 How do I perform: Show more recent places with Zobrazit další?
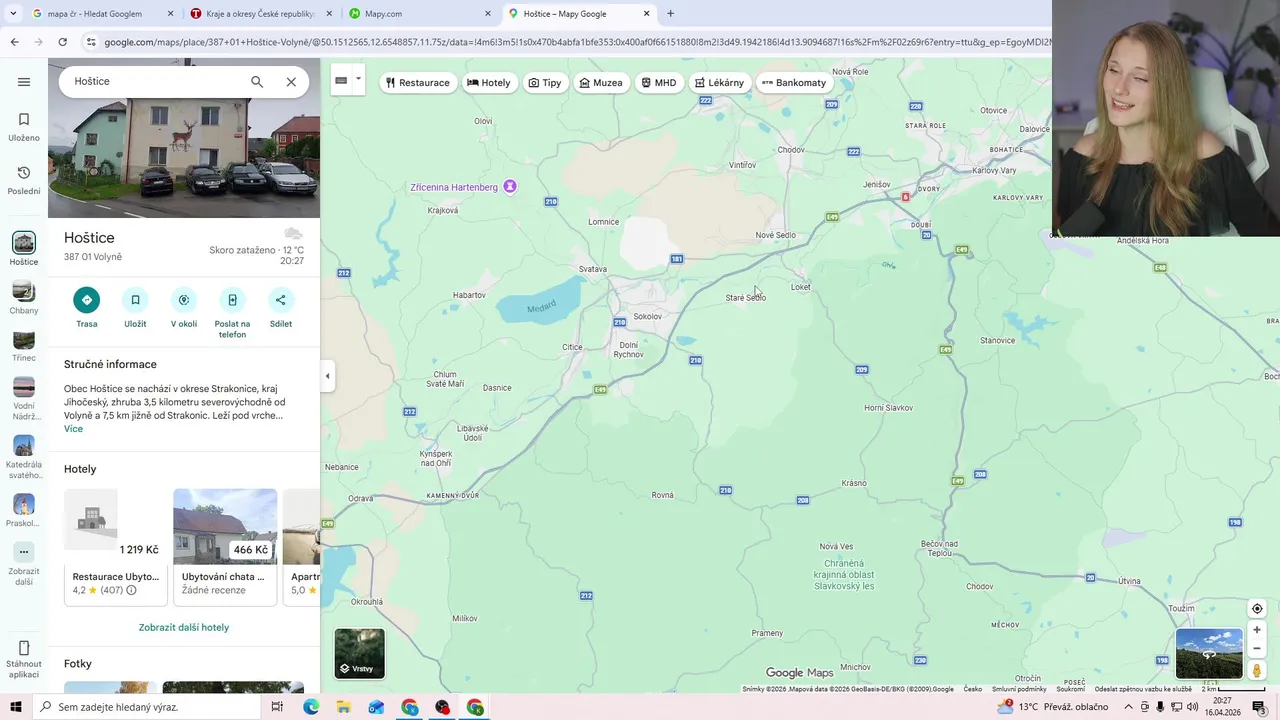(24, 564)
